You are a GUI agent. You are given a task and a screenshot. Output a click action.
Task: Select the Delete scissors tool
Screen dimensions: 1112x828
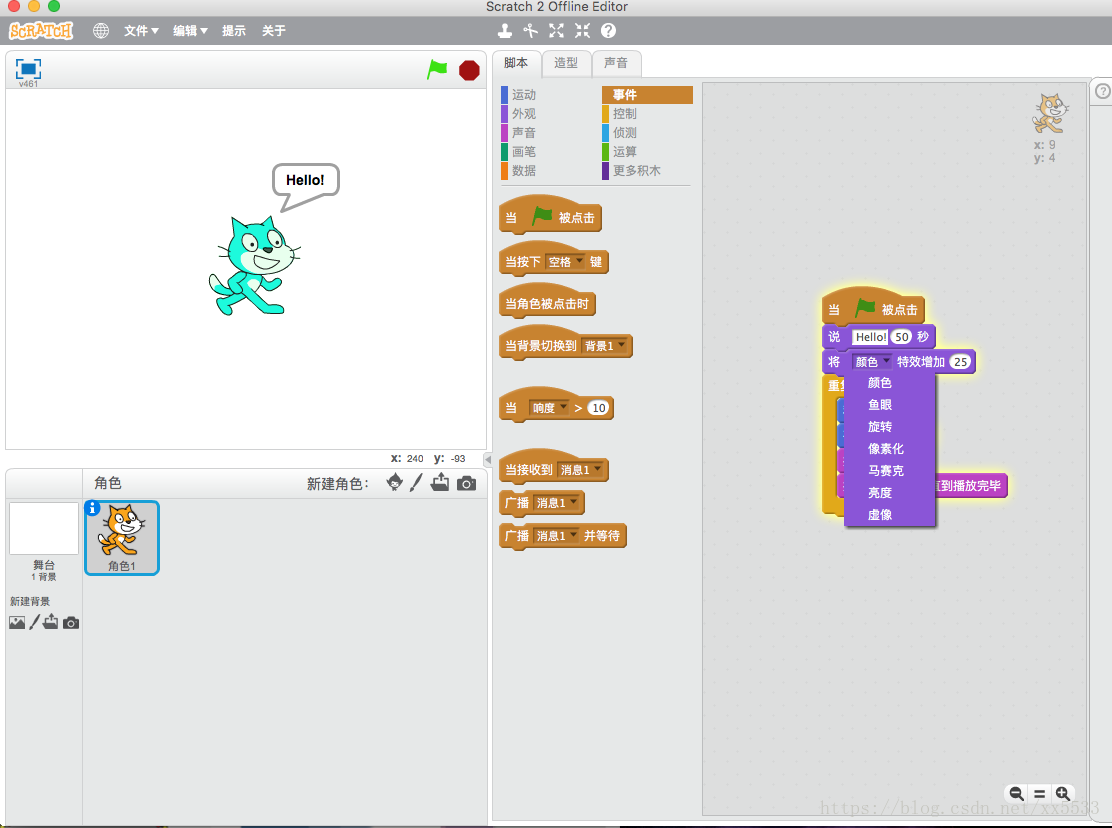click(530, 30)
